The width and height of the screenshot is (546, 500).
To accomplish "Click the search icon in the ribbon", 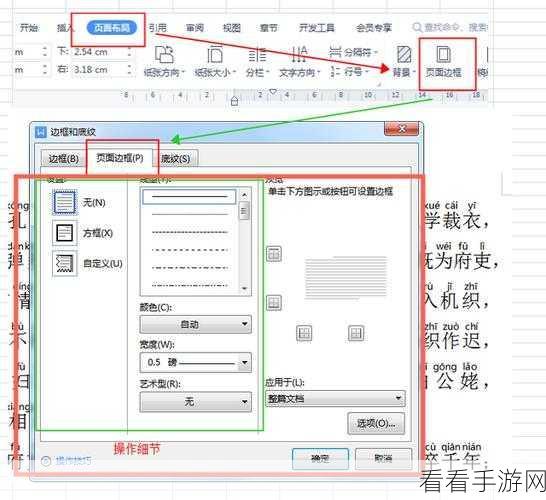I will point(417,27).
